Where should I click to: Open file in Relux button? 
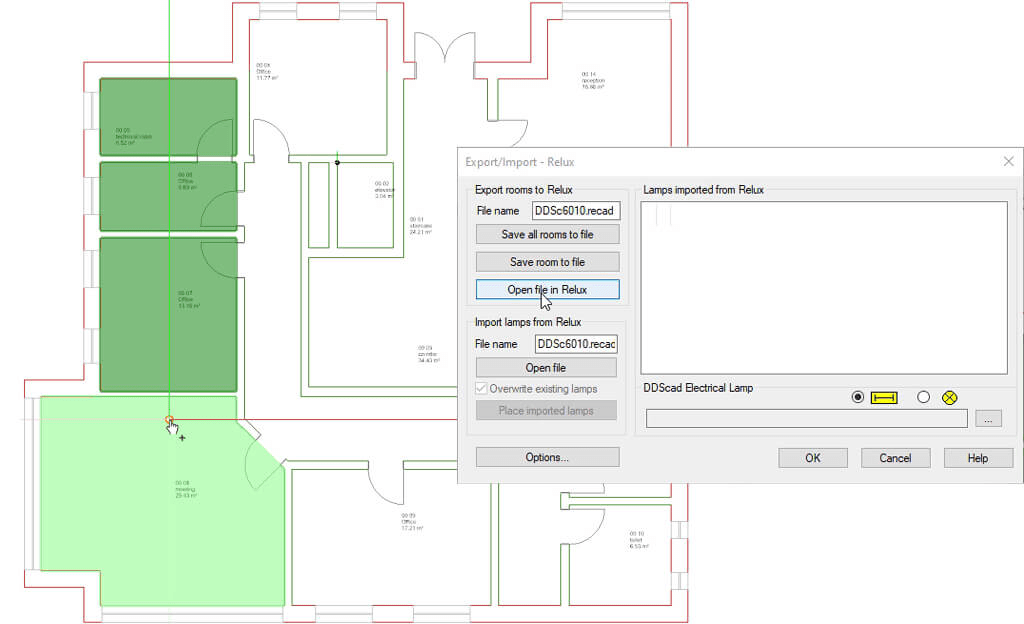[547, 290]
